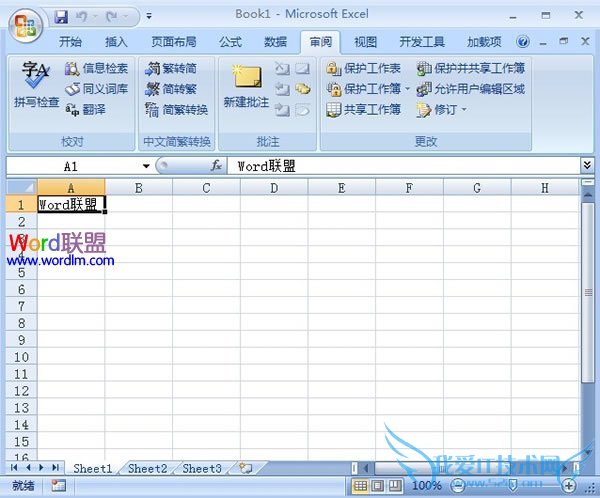The height and width of the screenshot is (498, 600).
Task: Switch to the 数据 tab
Action: [276, 42]
